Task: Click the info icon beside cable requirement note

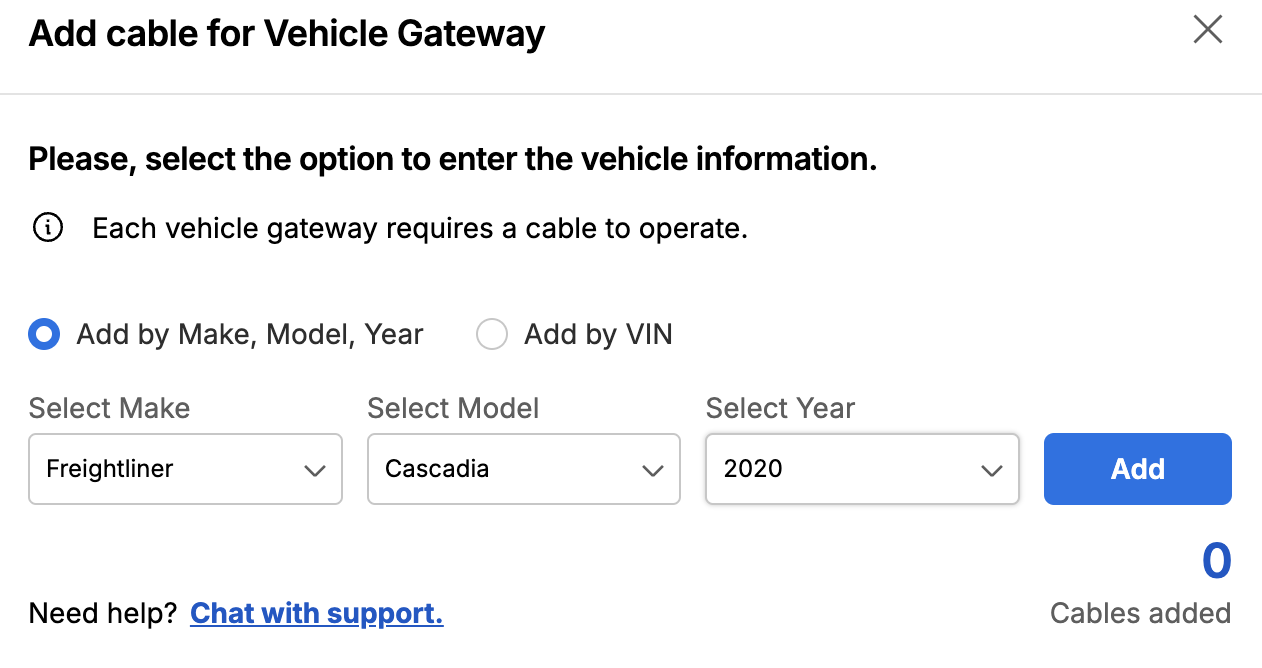Action: [x=48, y=228]
